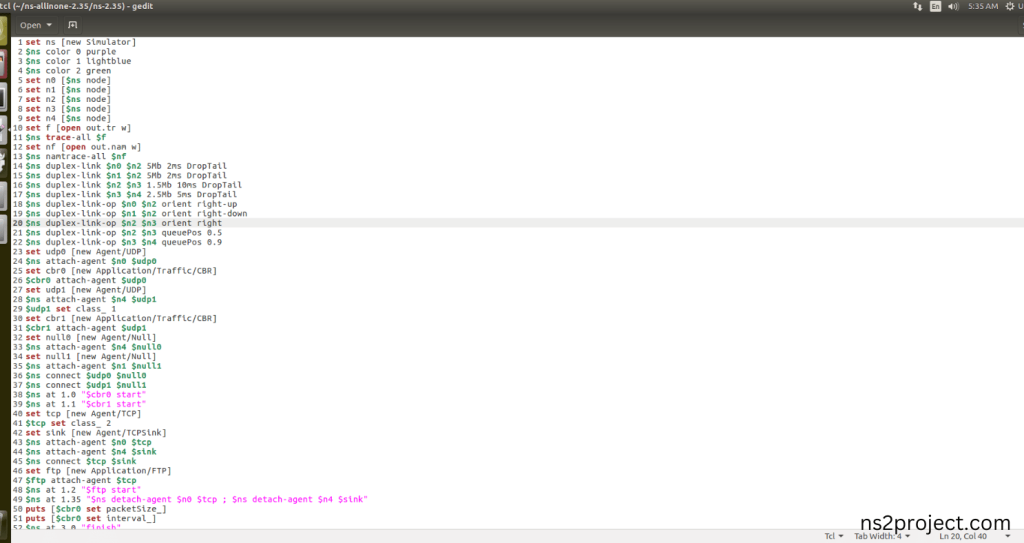Open the network connections indicator
Viewport: 1024px width, 543px height.
[918, 6]
